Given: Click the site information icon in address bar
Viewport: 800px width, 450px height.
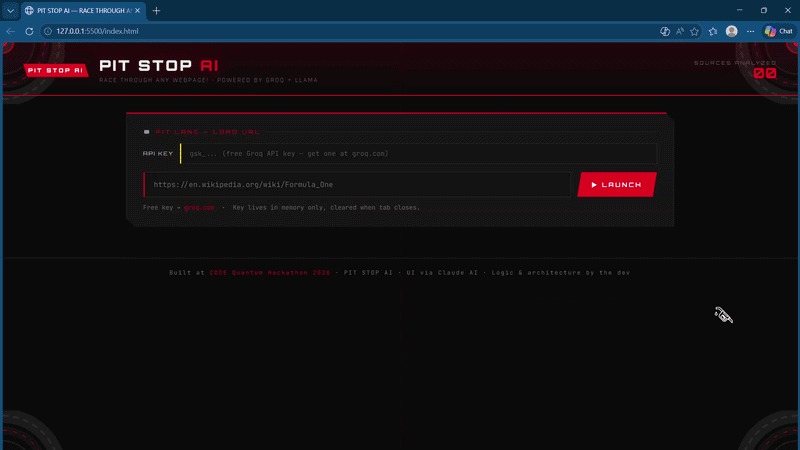Looking at the screenshot, I should (x=48, y=31).
